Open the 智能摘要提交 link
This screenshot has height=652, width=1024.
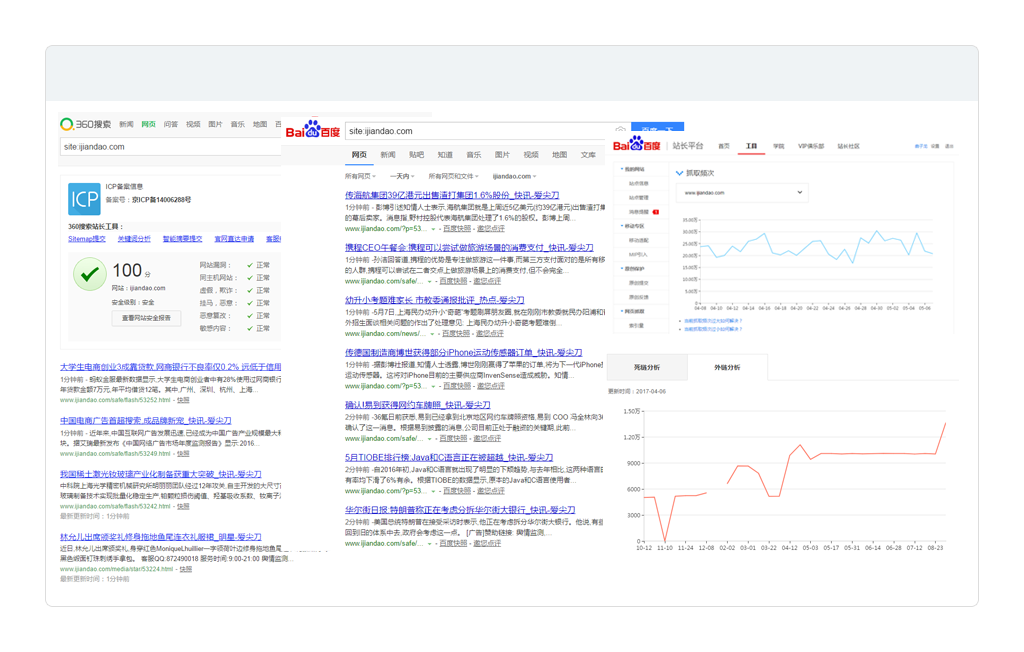coord(182,239)
